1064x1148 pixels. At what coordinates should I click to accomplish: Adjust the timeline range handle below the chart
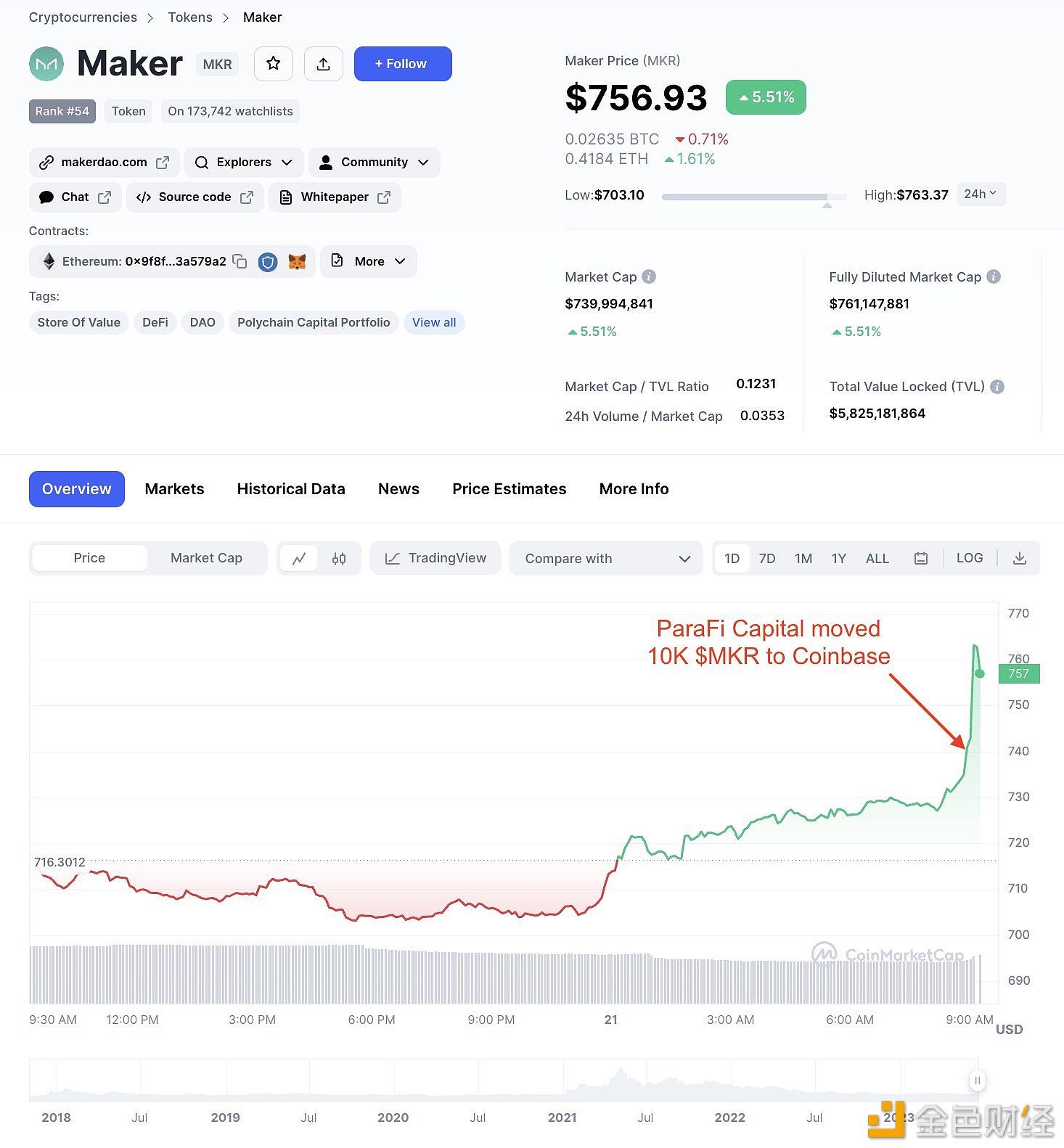[977, 1081]
